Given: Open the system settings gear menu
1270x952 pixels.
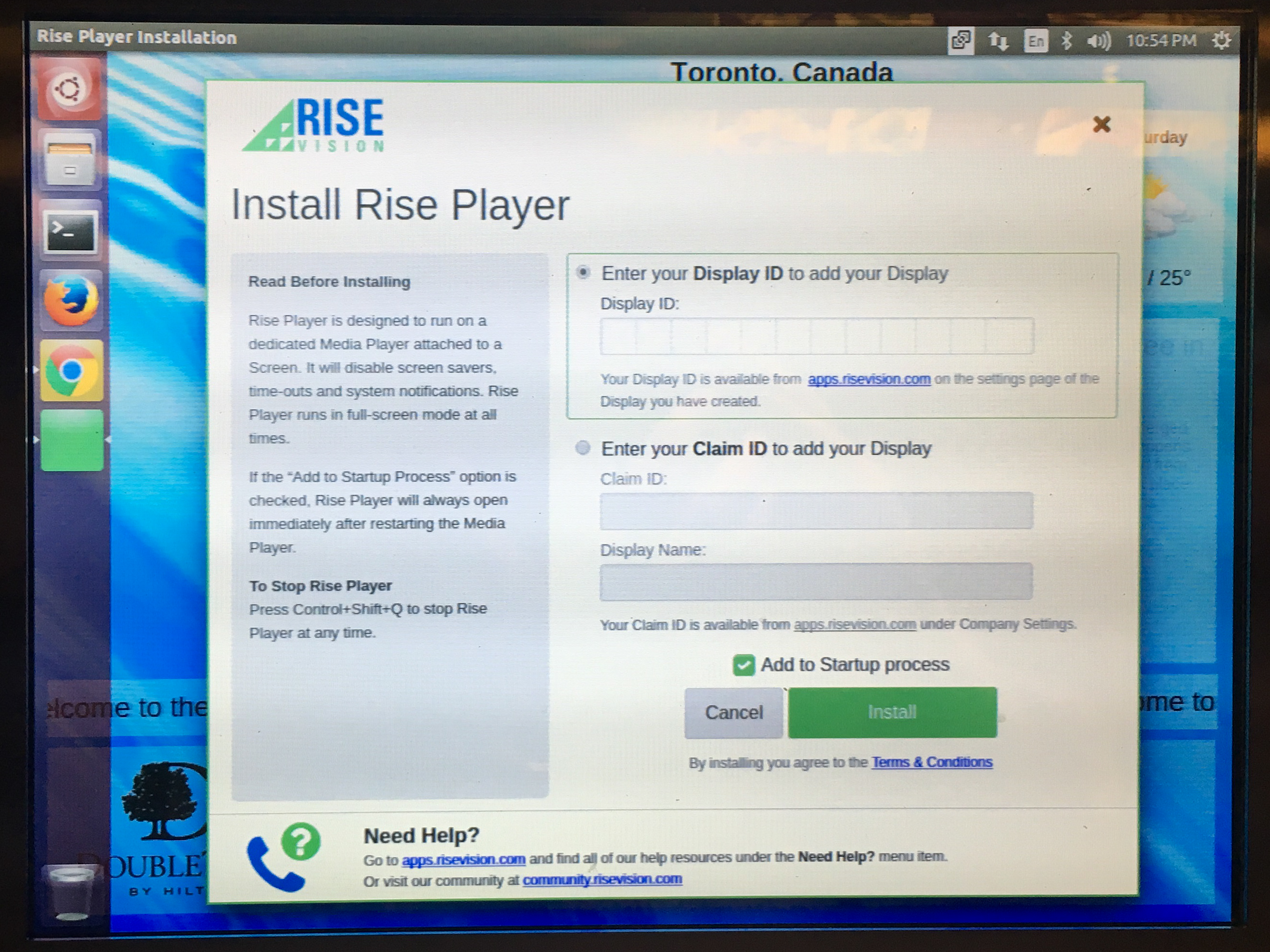Looking at the screenshot, I should pyautogui.click(x=1221, y=40).
